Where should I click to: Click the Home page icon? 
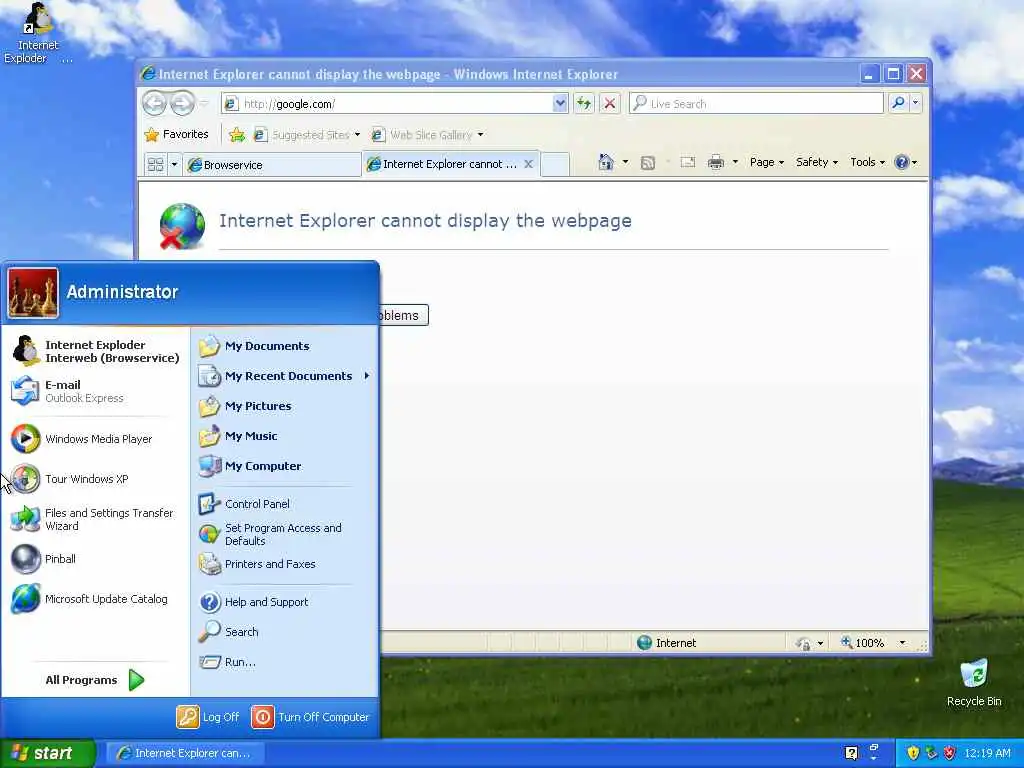coord(606,162)
